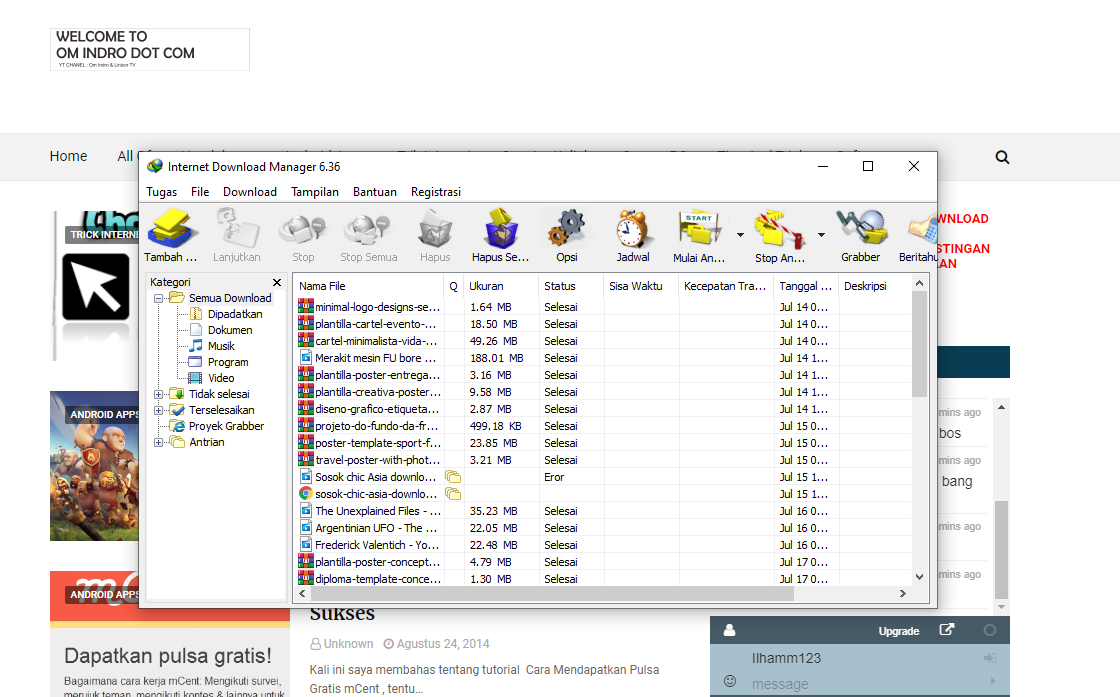Viewport: 1120px width, 697px height.
Task: Click the Stop toolbar icon
Action: pos(303,236)
